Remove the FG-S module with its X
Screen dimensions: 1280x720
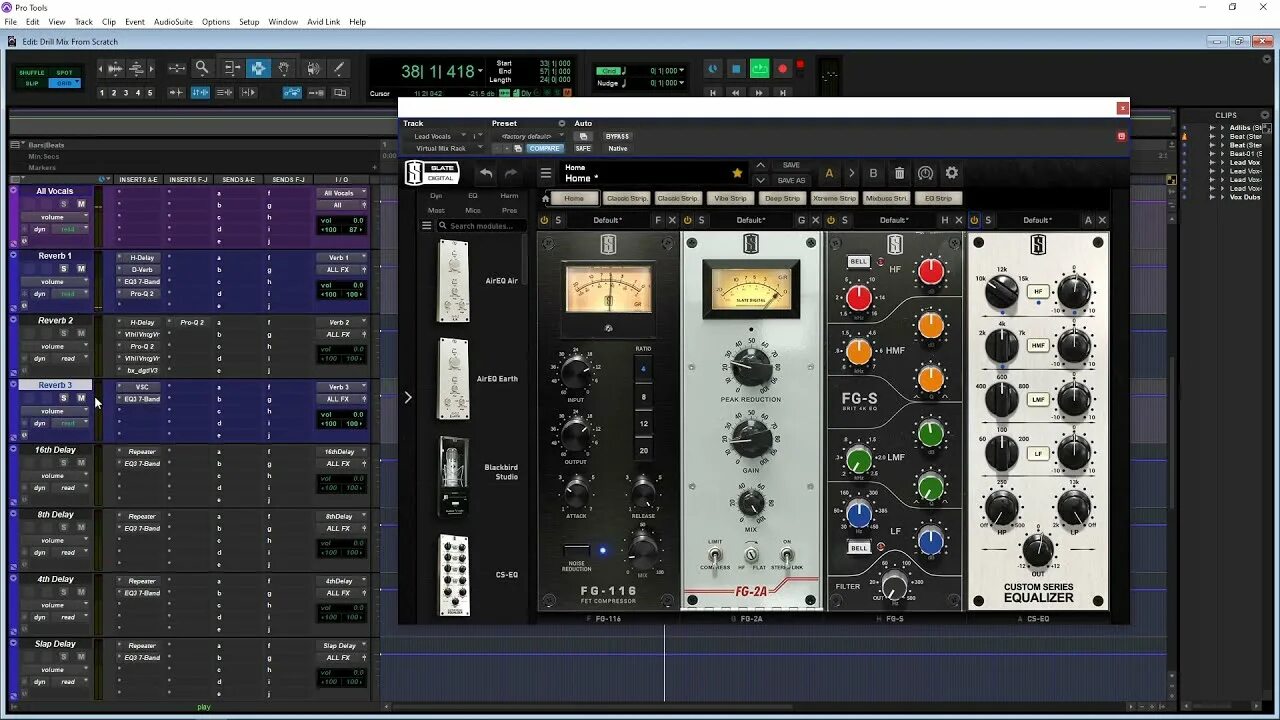[x=959, y=220]
